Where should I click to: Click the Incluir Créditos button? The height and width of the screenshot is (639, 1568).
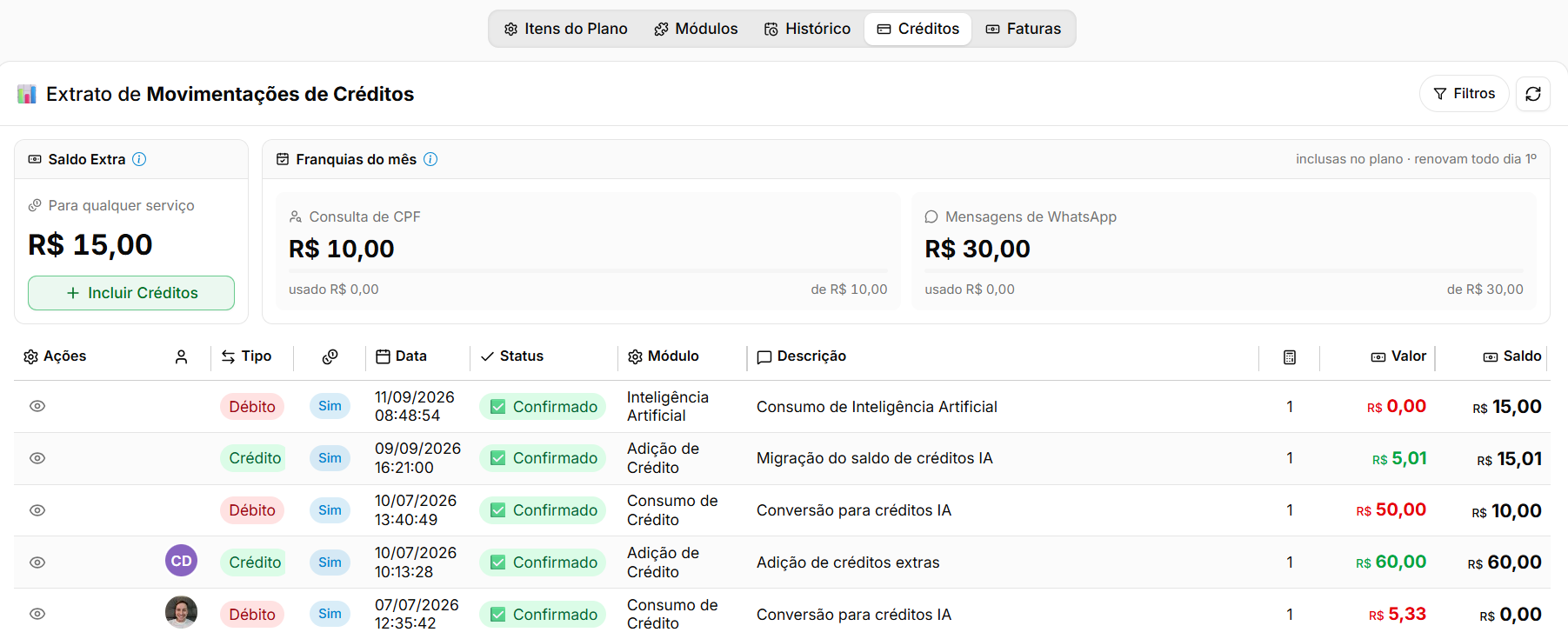[x=131, y=293]
